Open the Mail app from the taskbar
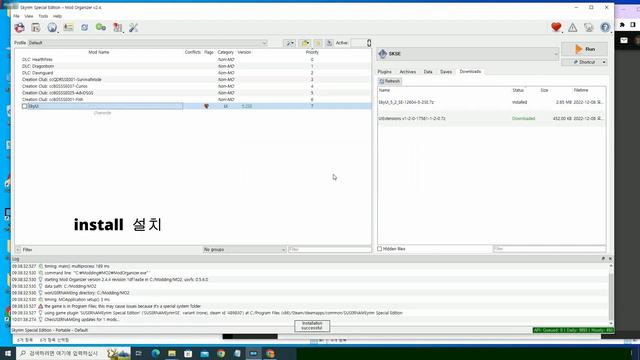Screen dimensions: 640x360 point(204,353)
